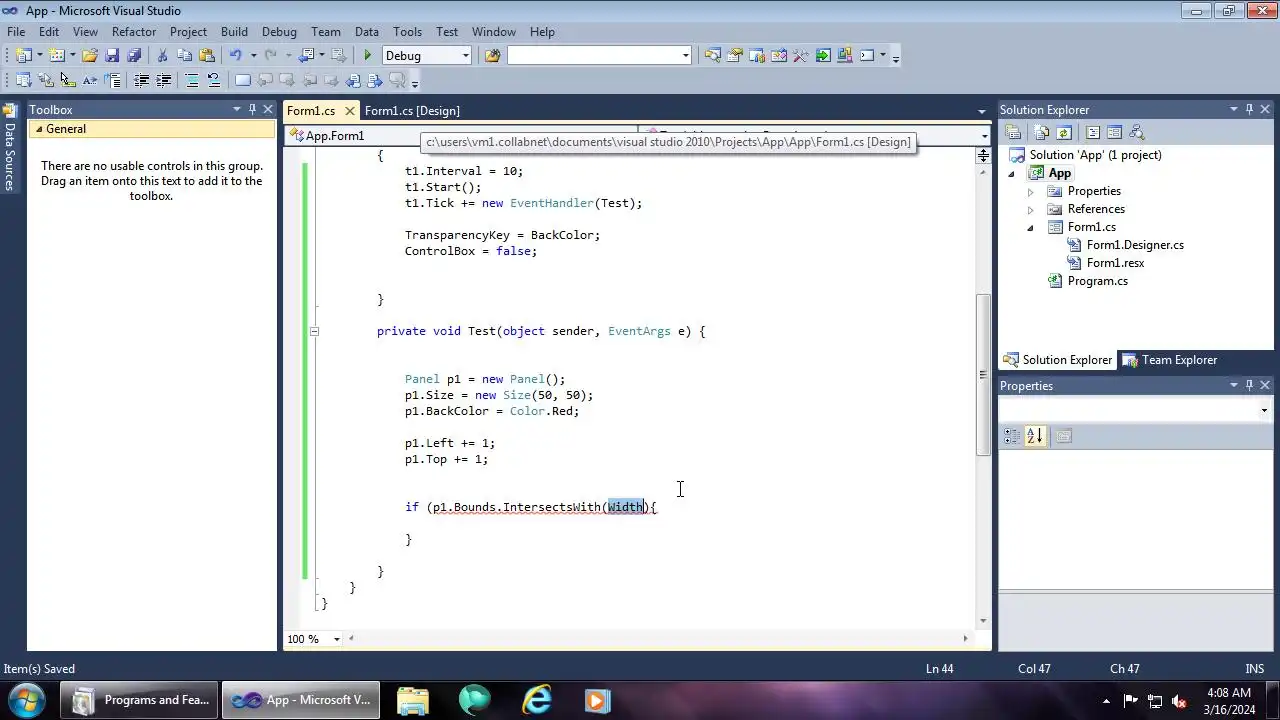Open Programs and Features from taskbar
1280x720 pixels.
tap(138, 700)
